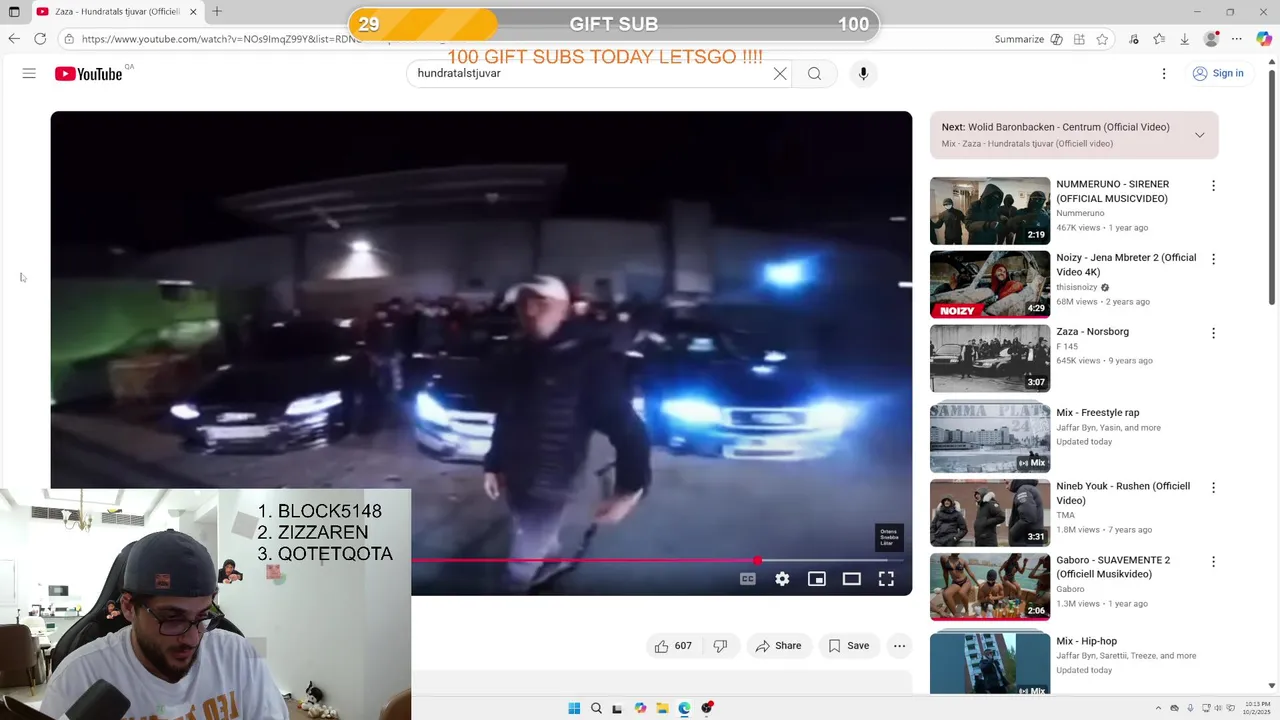Open the Noizy Jena Mbreter 2 thumbnail
The width and height of the screenshot is (1280, 720).
tap(990, 284)
